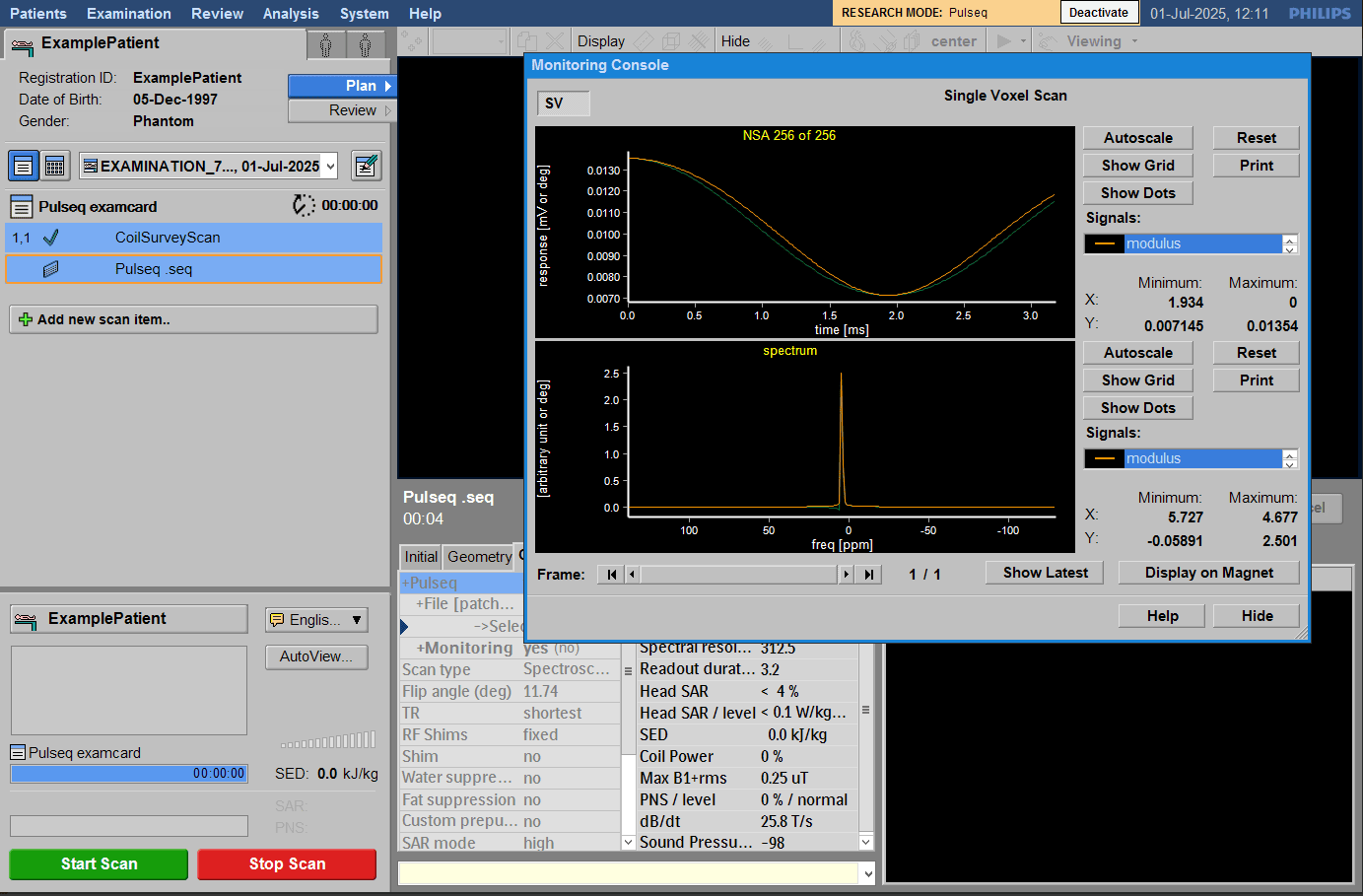The height and width of the screenshot is (896, 1363).
Task: Open the Patients menu
Action: 38,14
